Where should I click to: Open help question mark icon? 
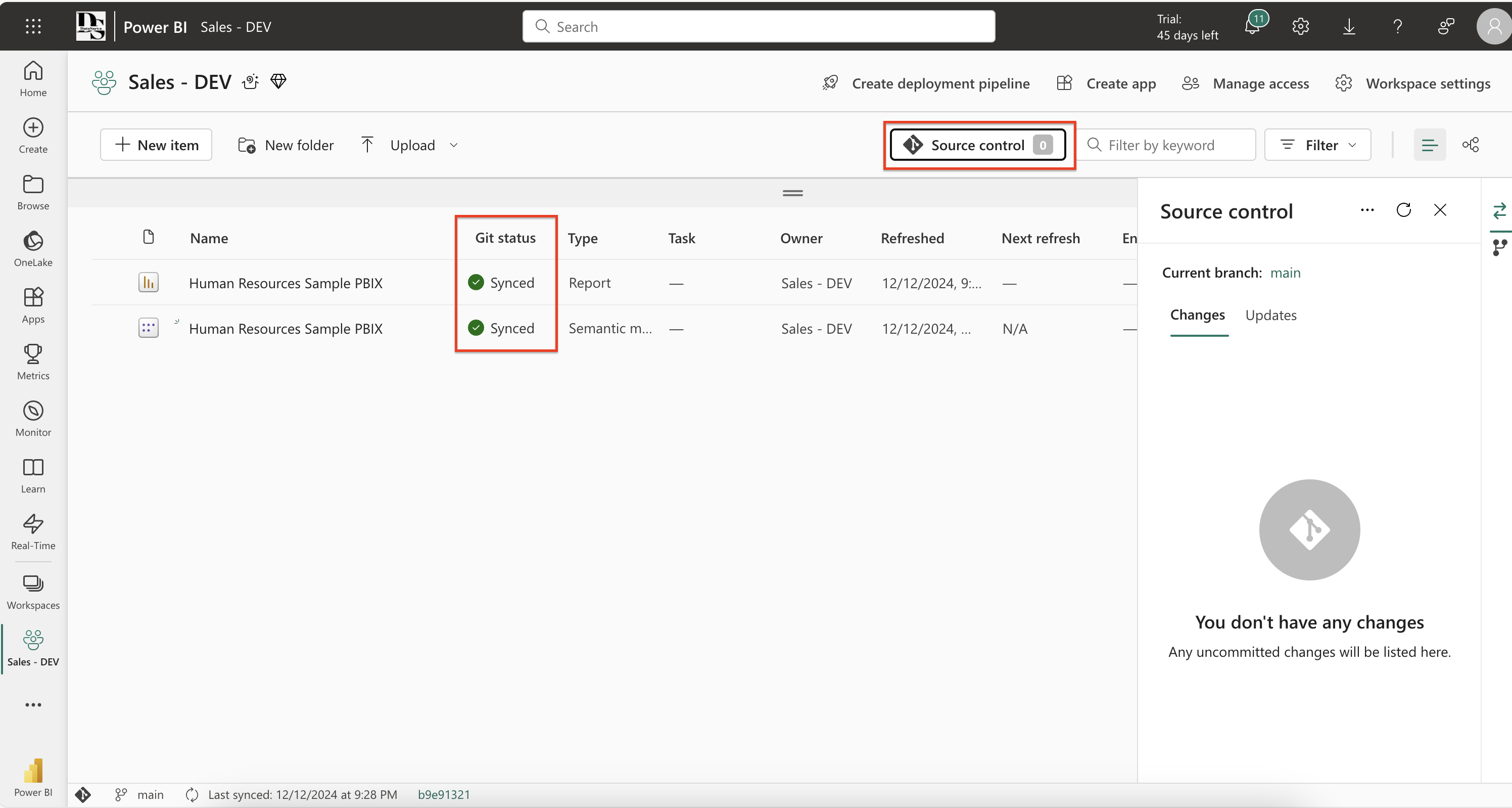1398,26
